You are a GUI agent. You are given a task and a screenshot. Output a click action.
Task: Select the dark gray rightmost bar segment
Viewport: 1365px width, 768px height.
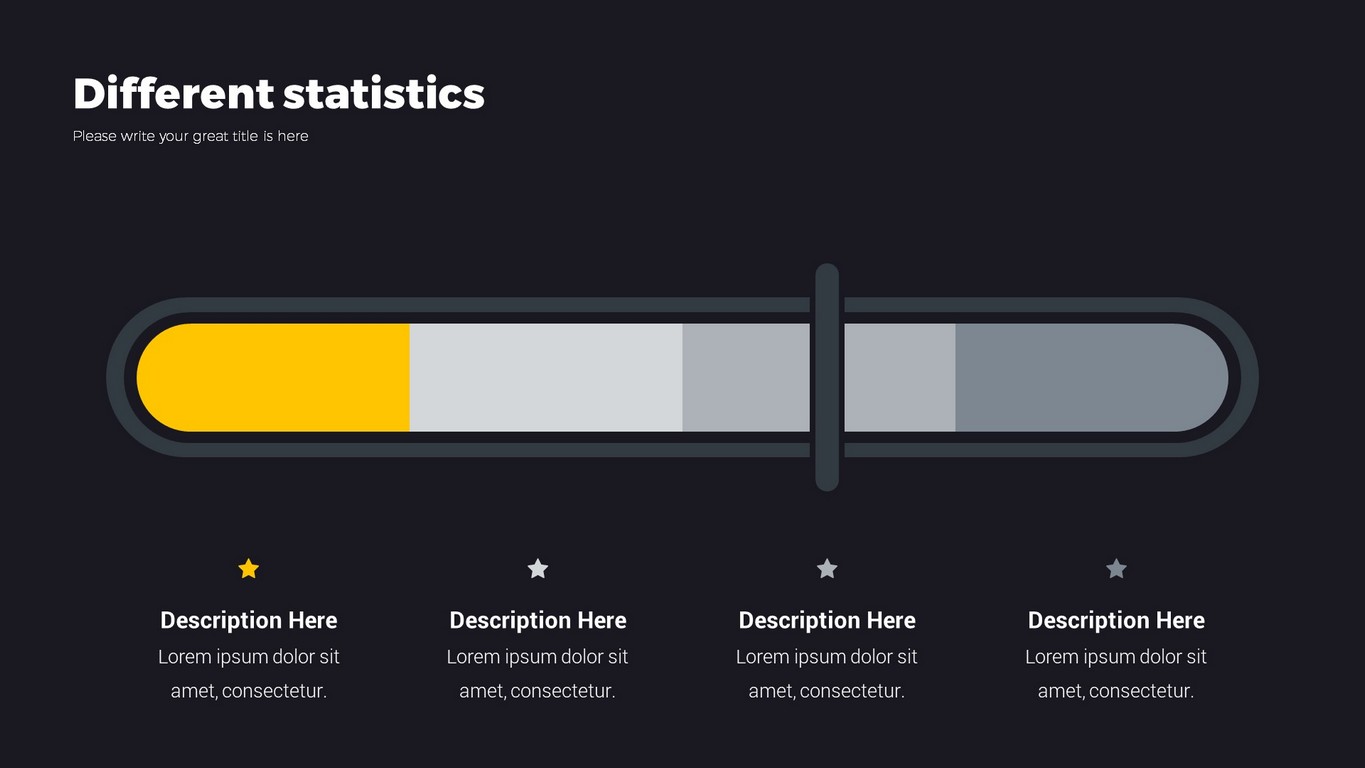click(x=1088, y=377)
